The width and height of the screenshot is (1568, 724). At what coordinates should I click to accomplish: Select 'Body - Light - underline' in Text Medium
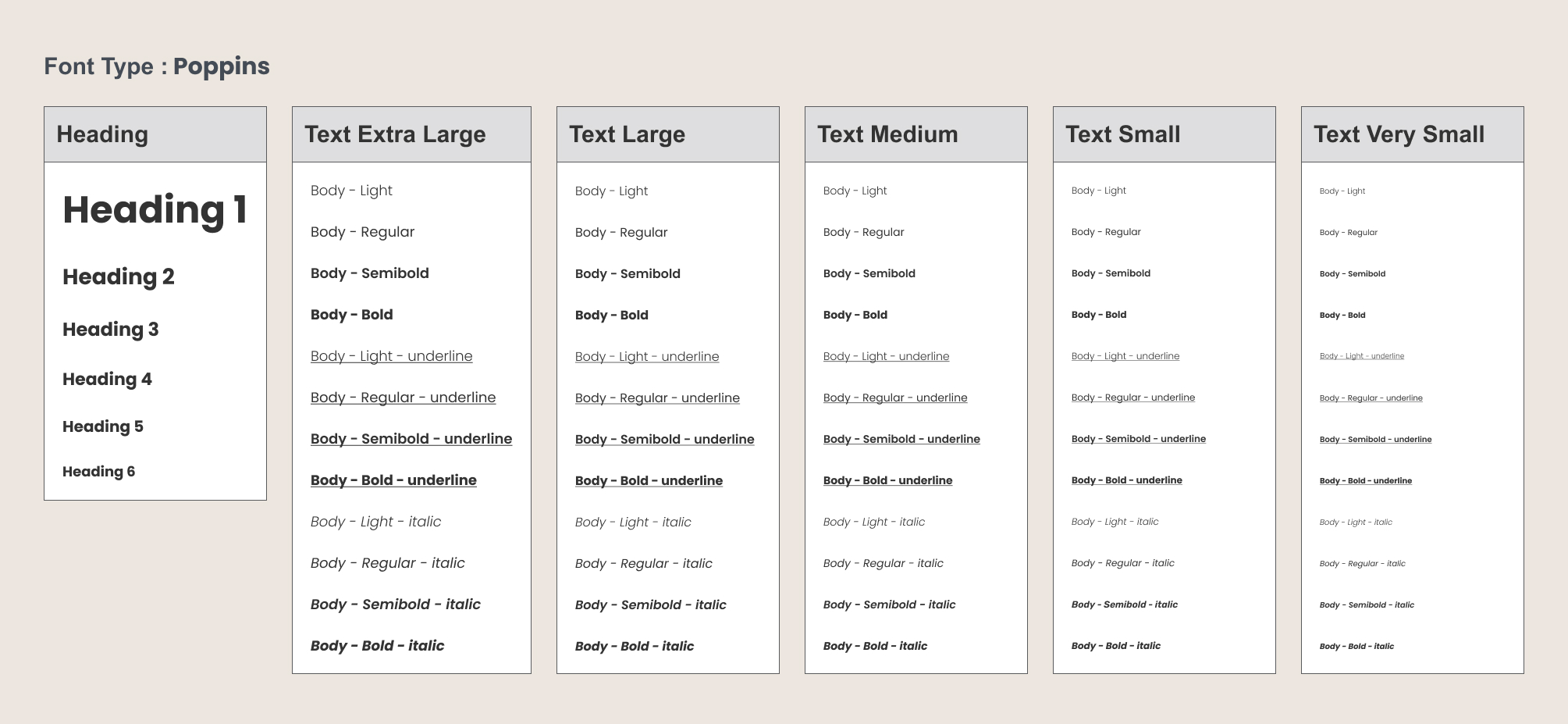tap(887, 356)
